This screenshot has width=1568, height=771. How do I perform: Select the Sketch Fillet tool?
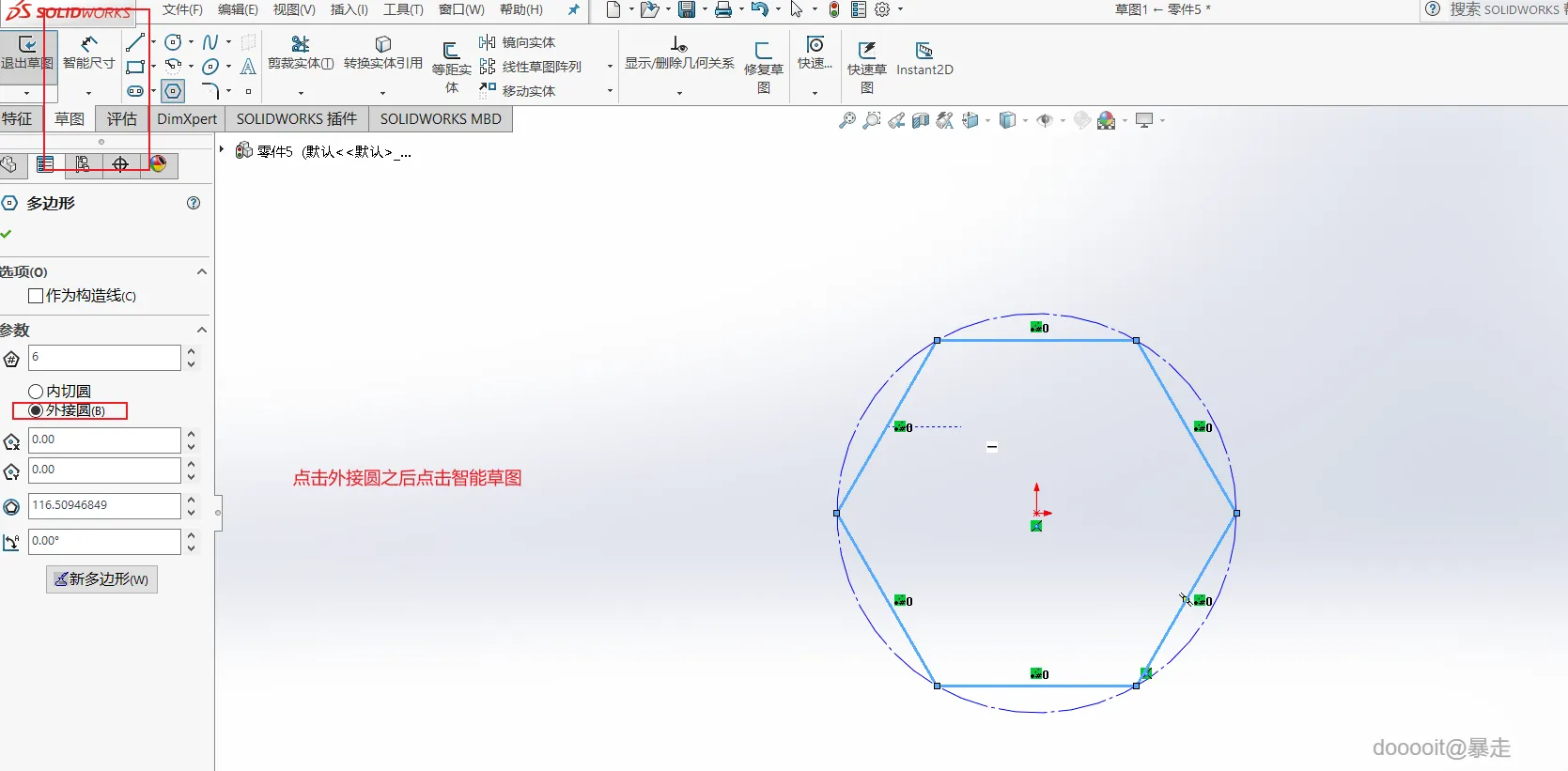(x=210, y=91)
